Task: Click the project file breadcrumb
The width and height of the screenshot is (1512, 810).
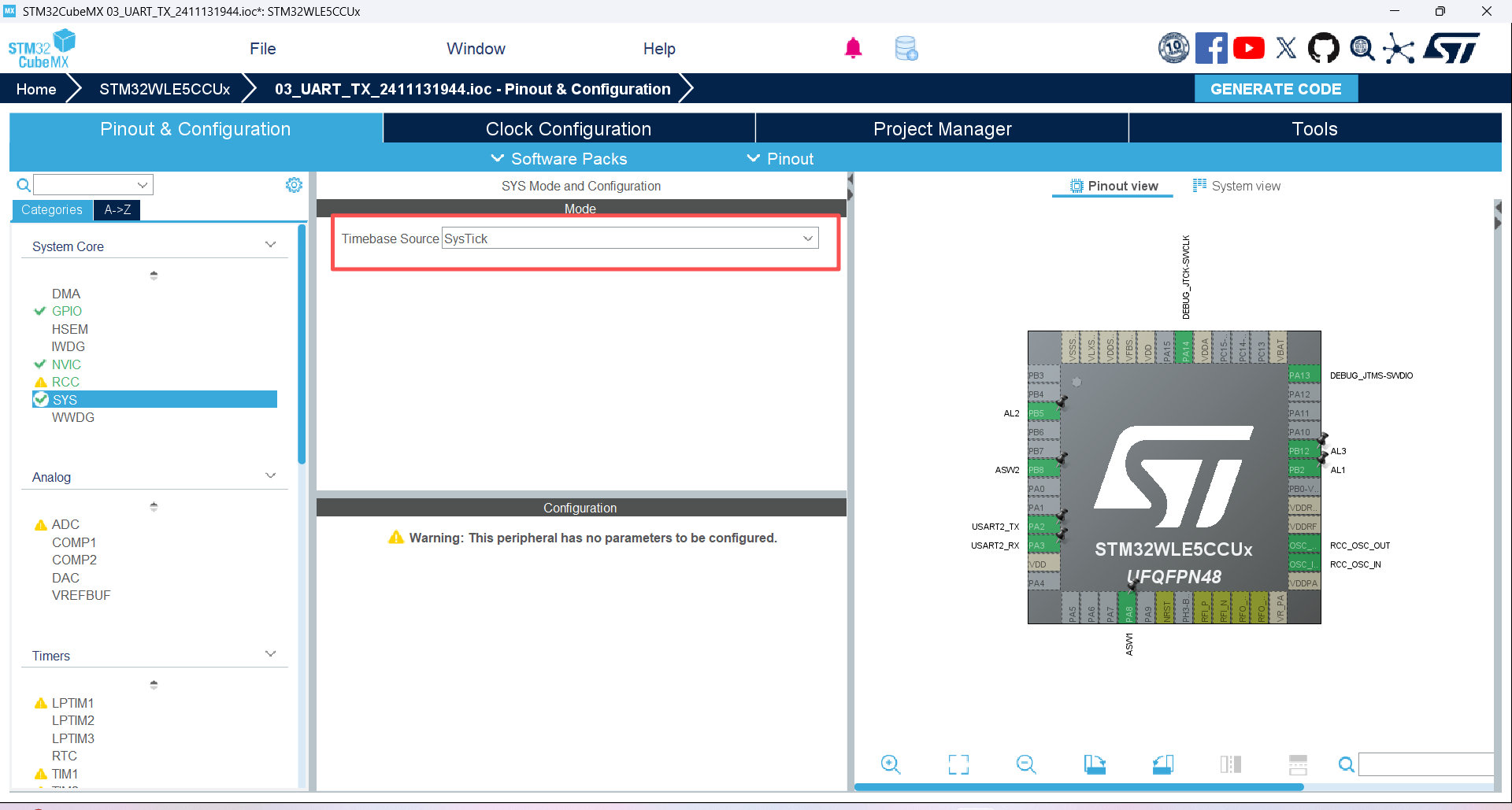Action: 472,89
